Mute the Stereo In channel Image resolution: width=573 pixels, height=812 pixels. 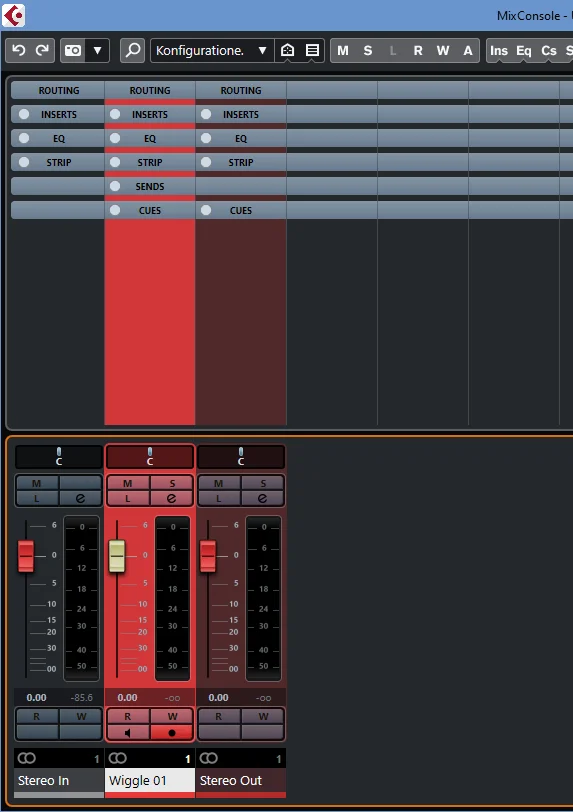click(37, 483)
